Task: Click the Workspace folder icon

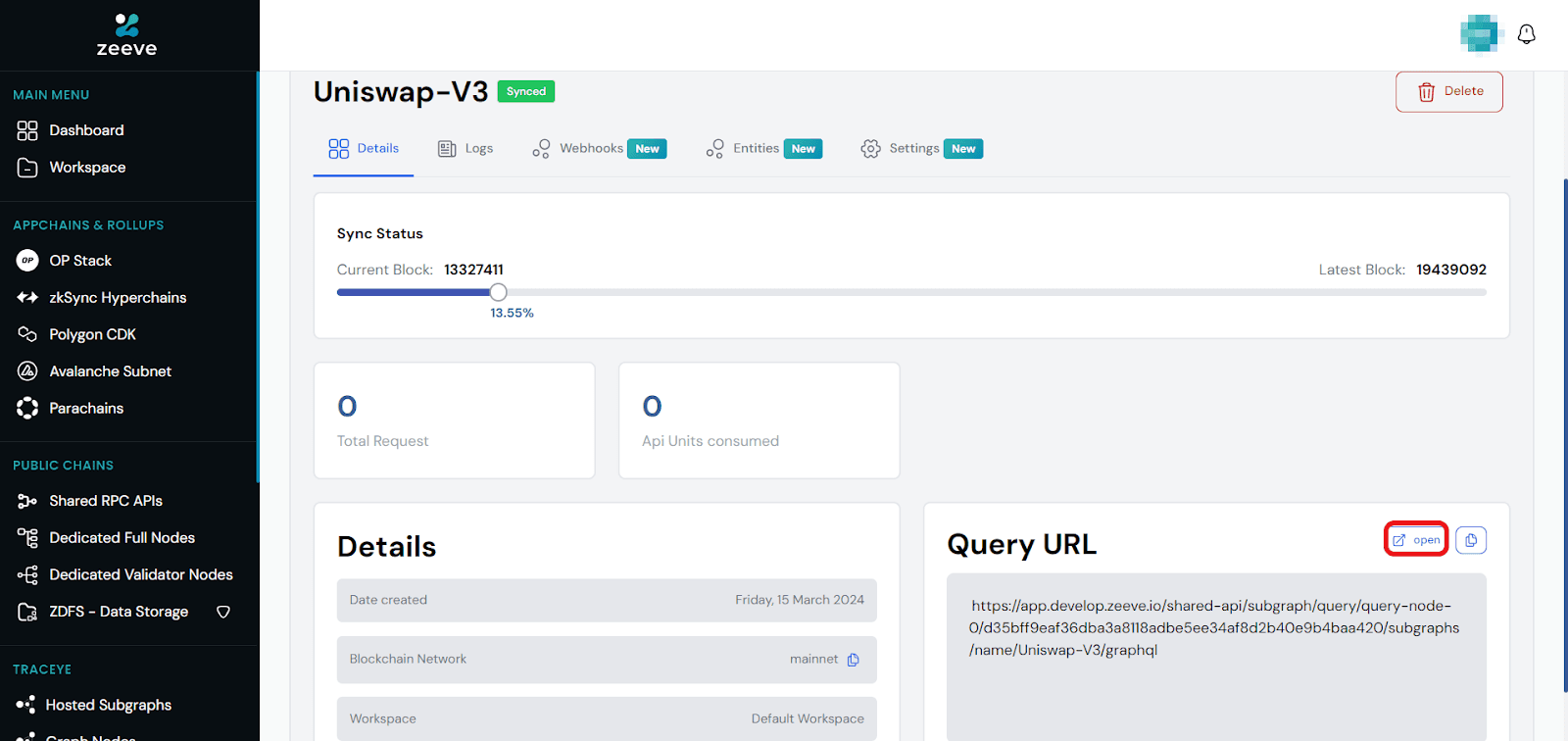Action: pos(27,168)
